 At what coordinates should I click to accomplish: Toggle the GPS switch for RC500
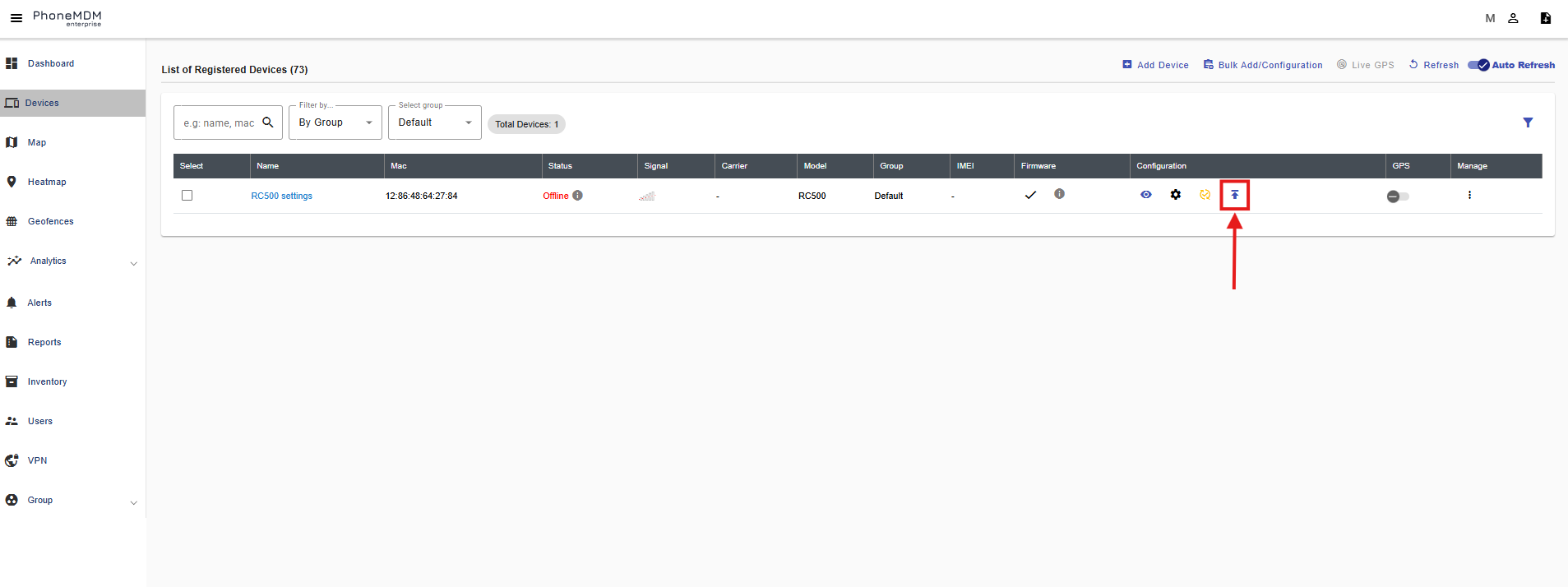[1397, 196]
